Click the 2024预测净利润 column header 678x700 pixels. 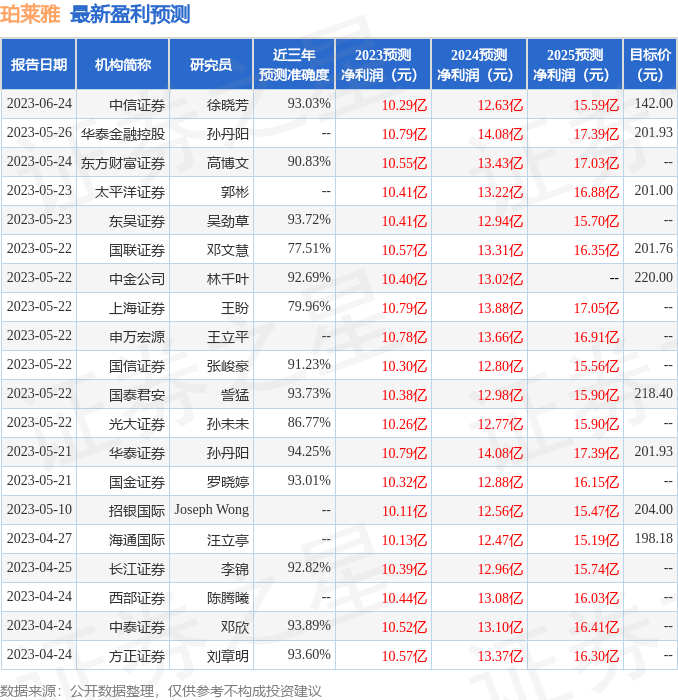tap(479, 65)
